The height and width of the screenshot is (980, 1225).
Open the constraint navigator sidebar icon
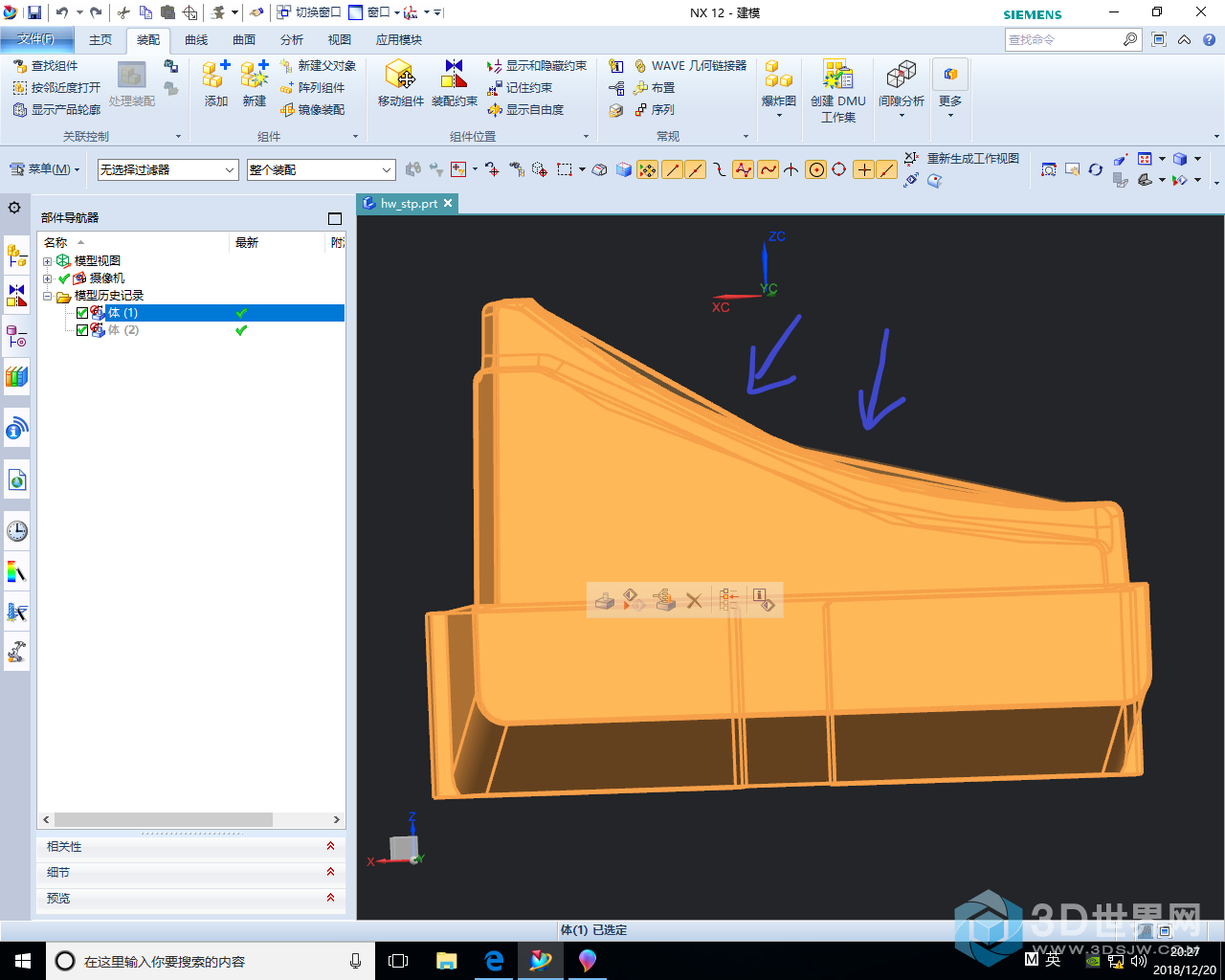click(16, 295)
